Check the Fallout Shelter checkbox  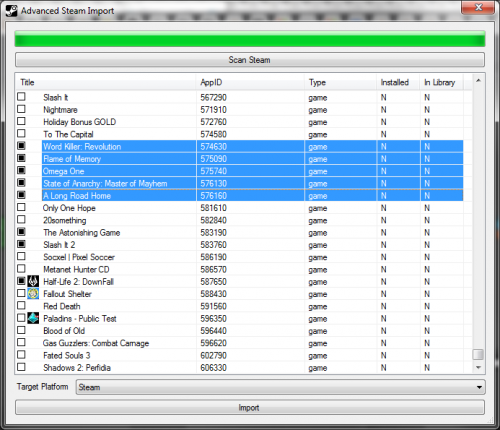click(x=21, y=293)
